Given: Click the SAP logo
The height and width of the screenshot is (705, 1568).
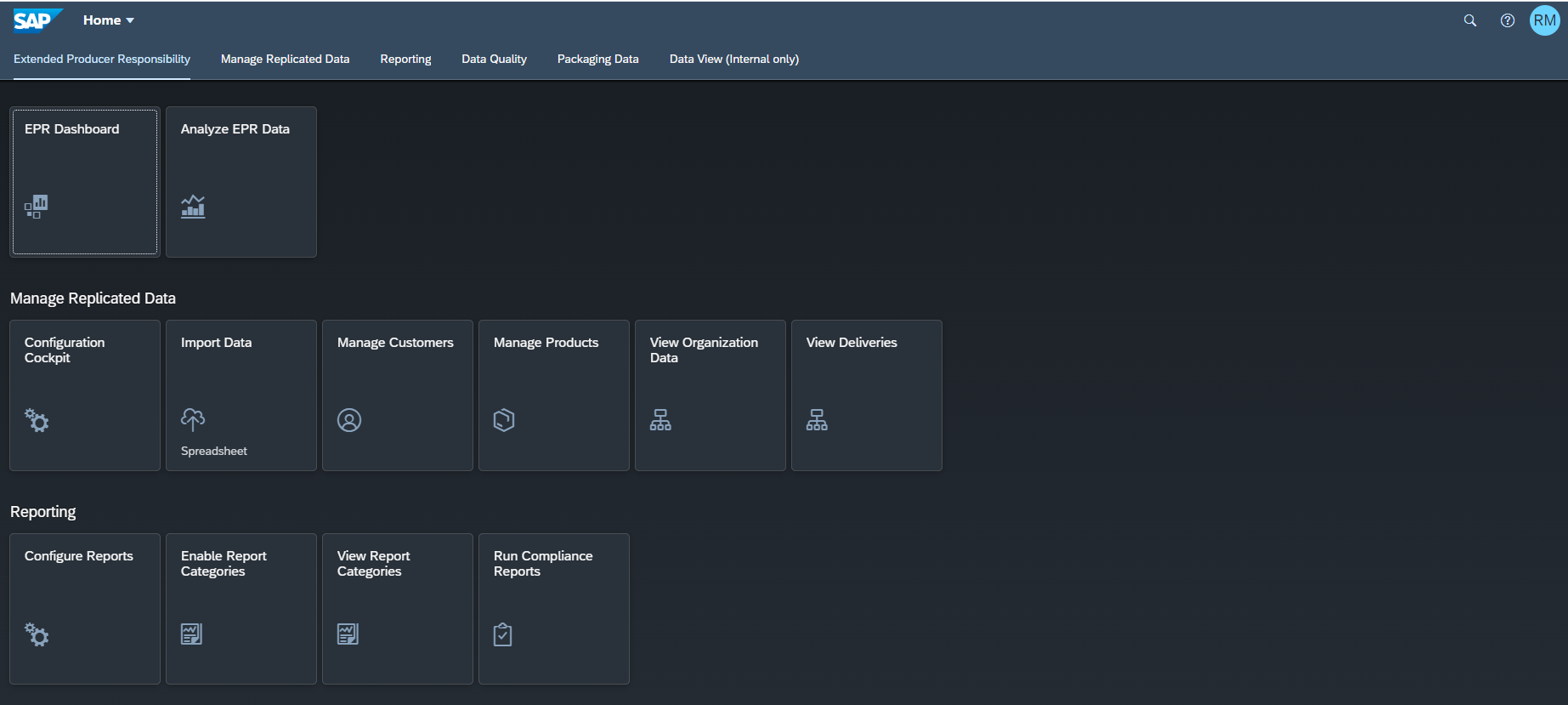Looking at the screenshot, I should pyautogui.click(x=36, y=20).
